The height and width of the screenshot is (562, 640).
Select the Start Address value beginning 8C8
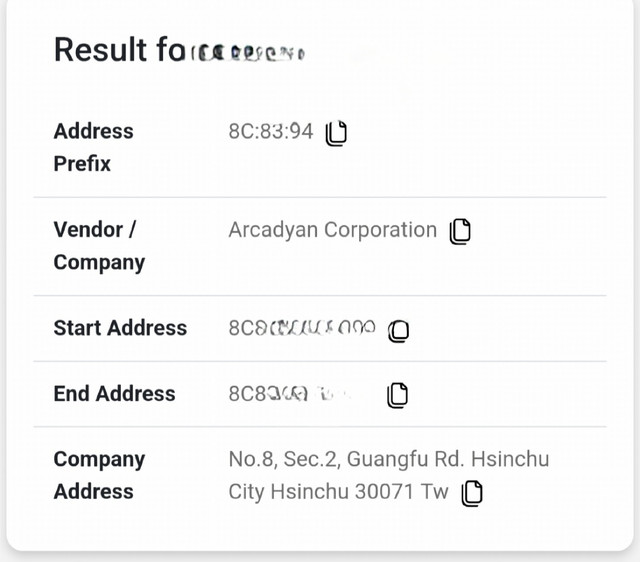[302, 328]
